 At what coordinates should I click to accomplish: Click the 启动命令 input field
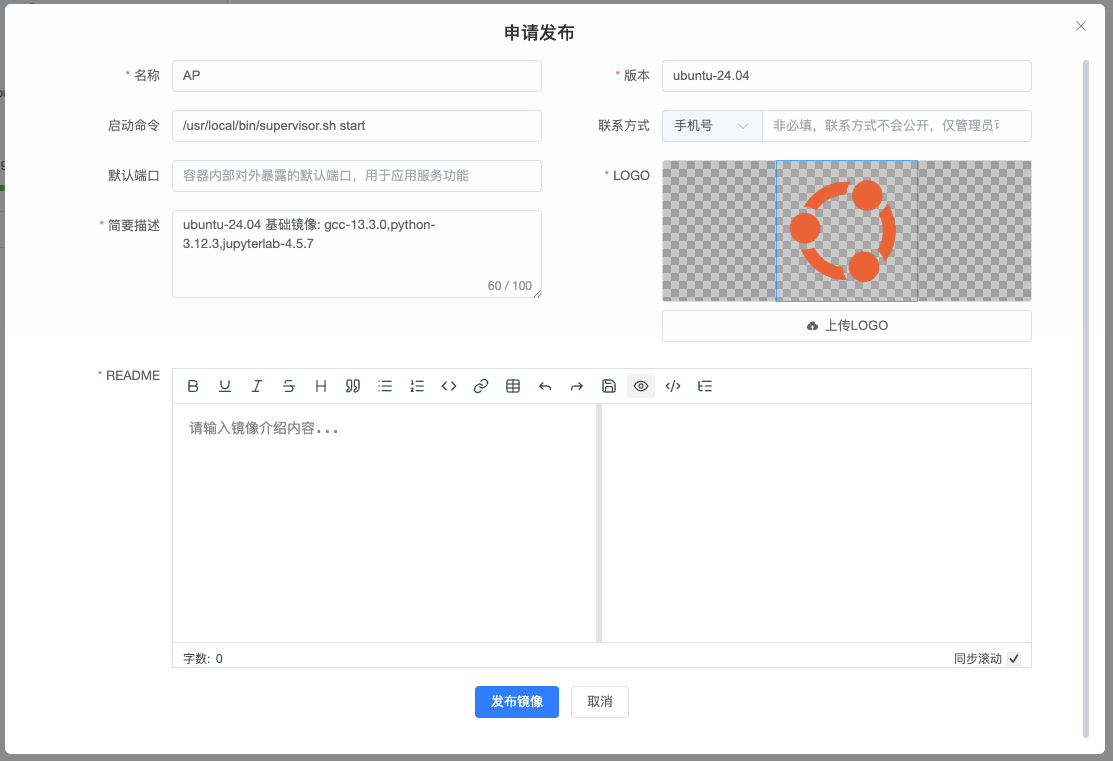pyautogui.click(x=357, y=126)
